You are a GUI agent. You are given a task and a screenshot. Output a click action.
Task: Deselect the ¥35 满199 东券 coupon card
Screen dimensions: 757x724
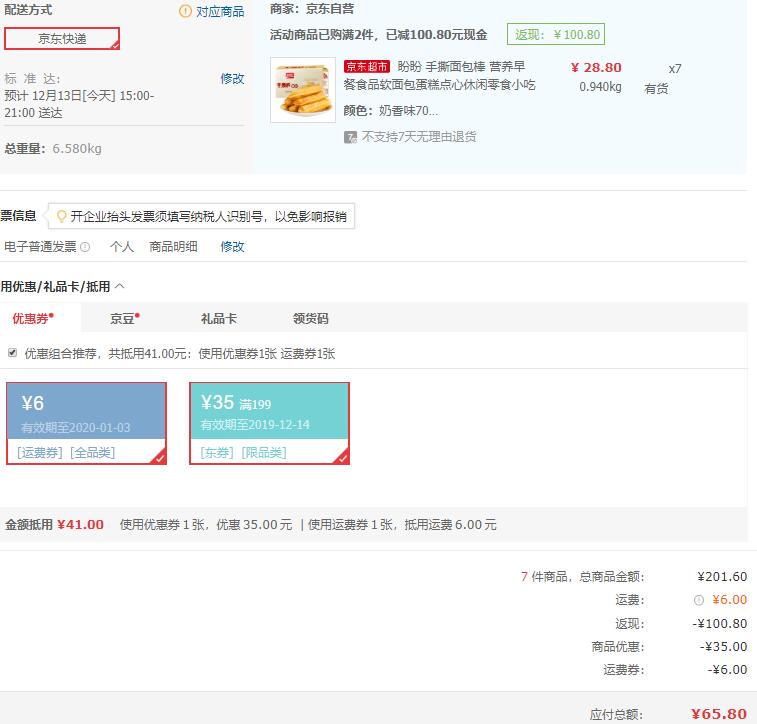click(x=269, y=423)
